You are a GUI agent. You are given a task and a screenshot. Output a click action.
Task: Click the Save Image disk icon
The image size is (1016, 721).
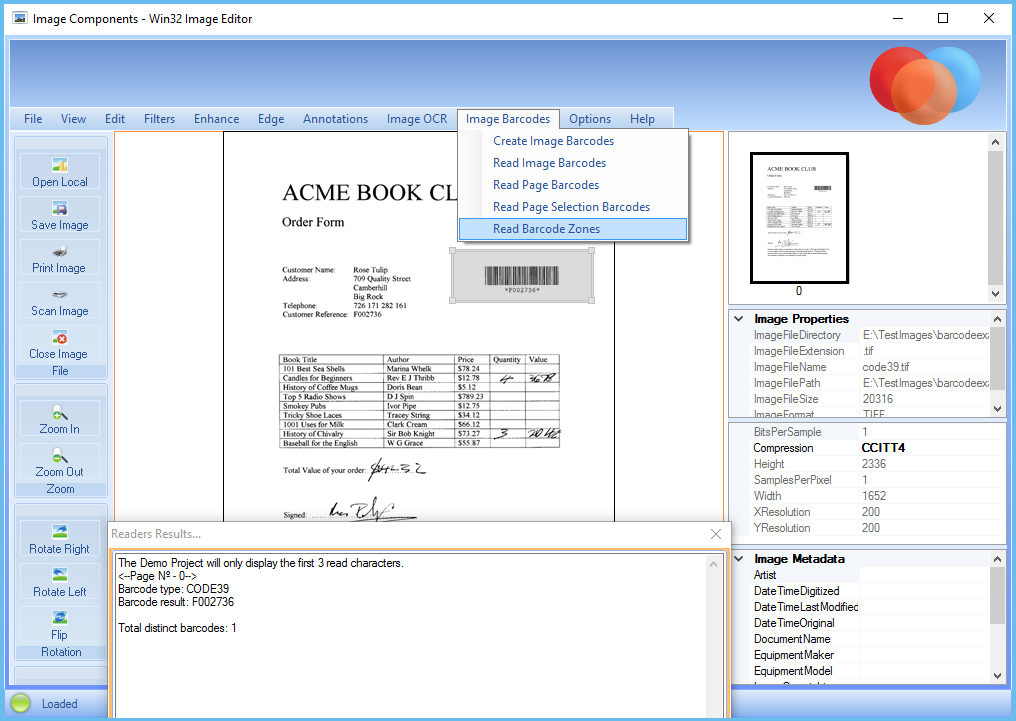[60, 208]
